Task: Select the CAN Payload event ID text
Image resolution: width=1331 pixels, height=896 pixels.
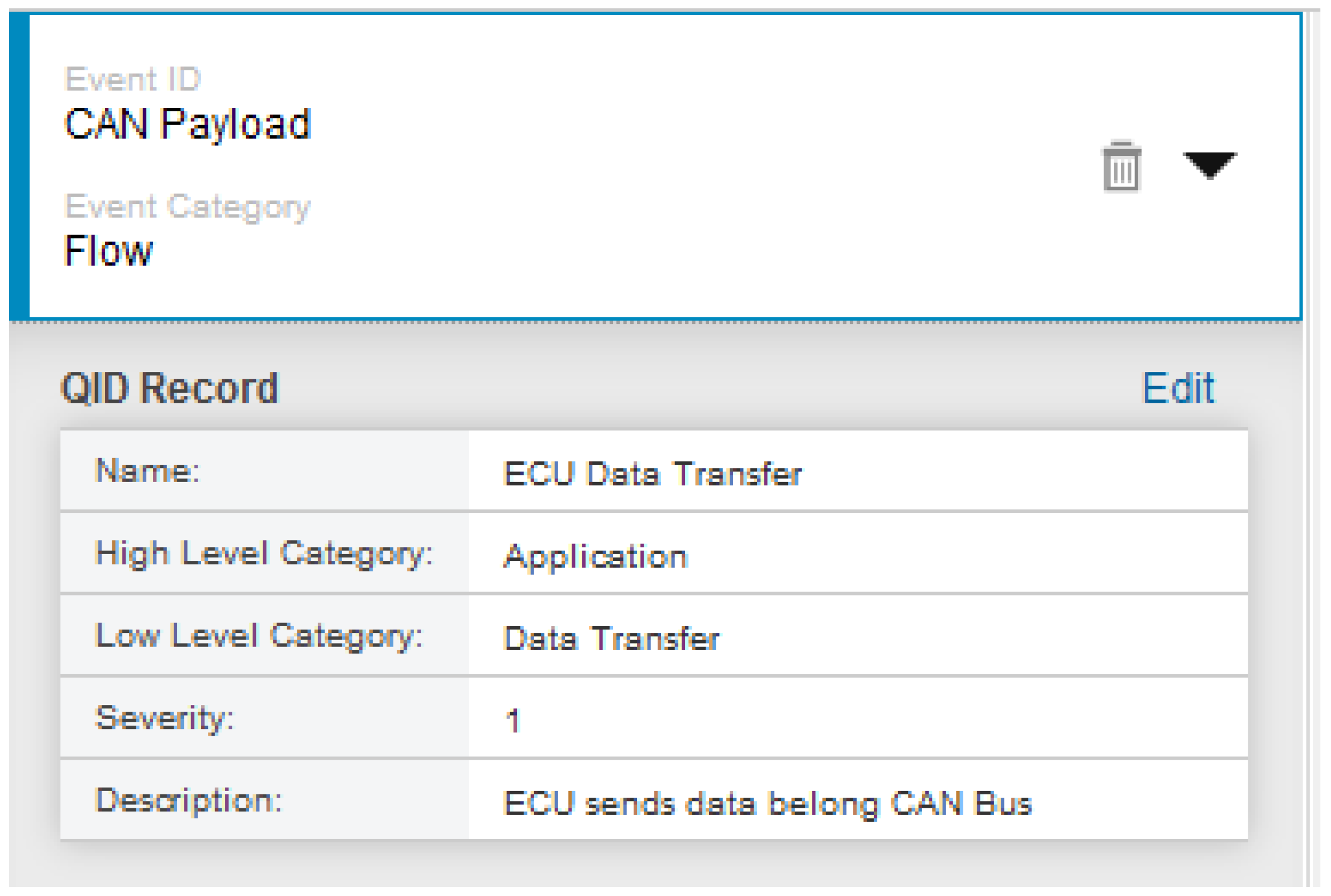Action: (x=187, y=124)
